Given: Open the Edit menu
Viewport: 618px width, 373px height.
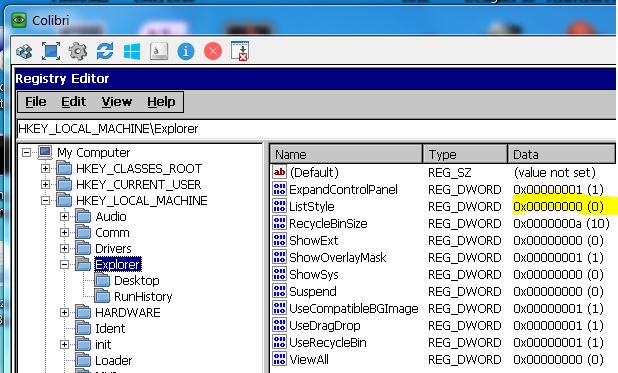Looking at the screenshot, I should pos(73,102).
